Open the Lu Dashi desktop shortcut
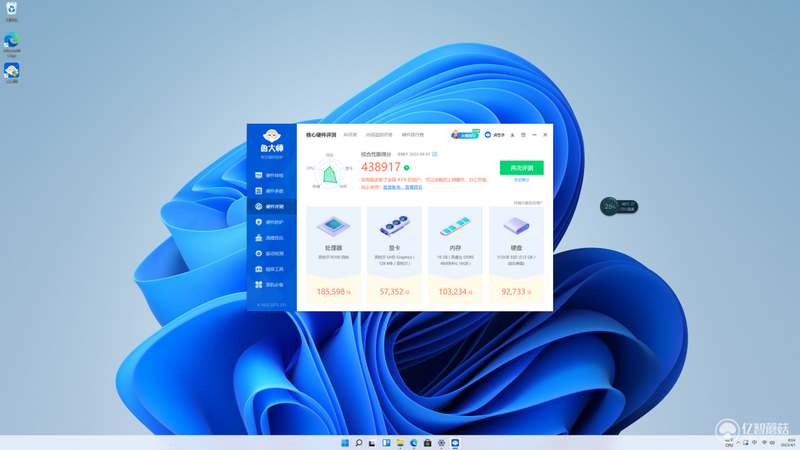The width and height of the screenshot is (800, 450). [12, 72]
